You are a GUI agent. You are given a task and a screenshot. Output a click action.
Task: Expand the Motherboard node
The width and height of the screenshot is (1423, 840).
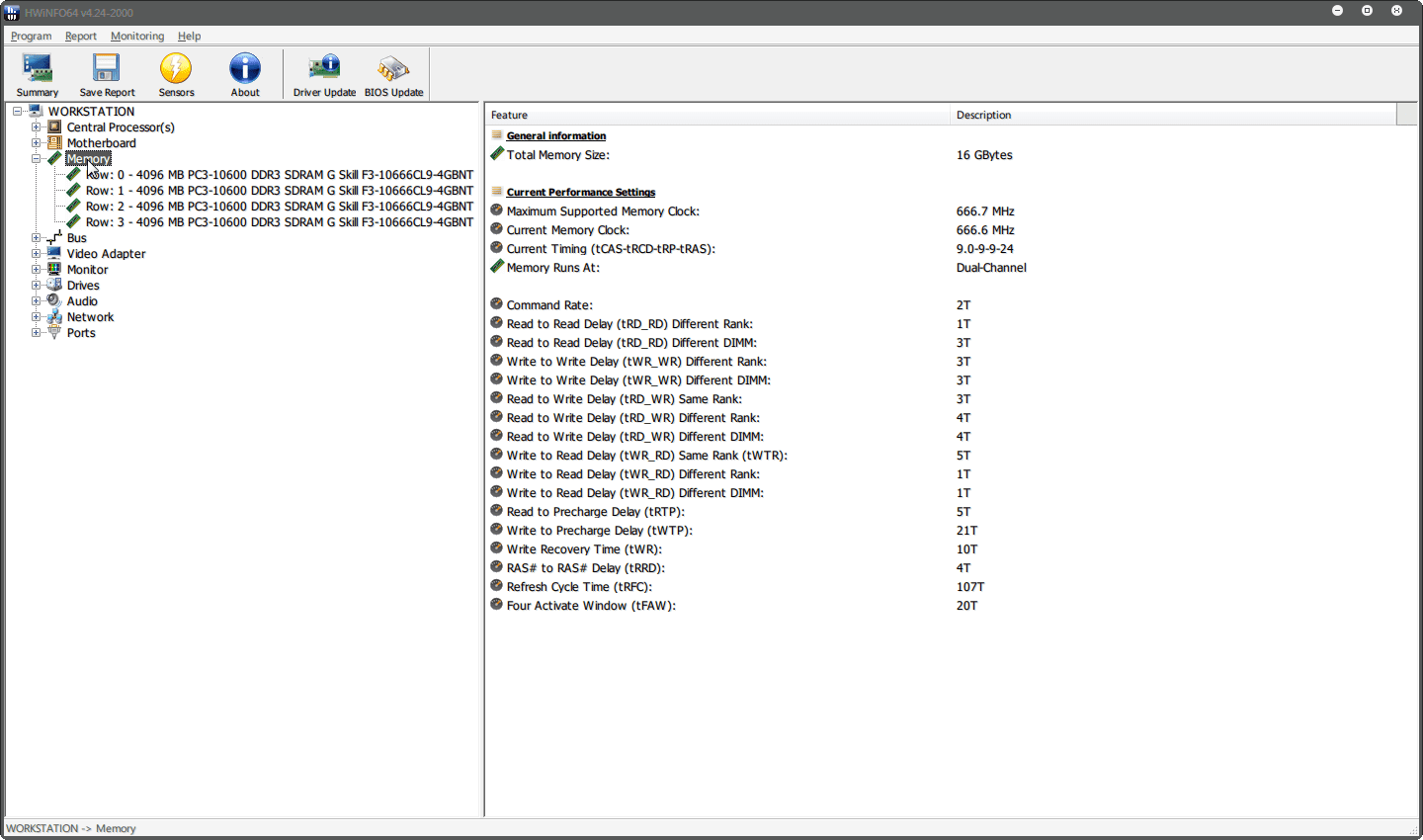coord(36,143)
